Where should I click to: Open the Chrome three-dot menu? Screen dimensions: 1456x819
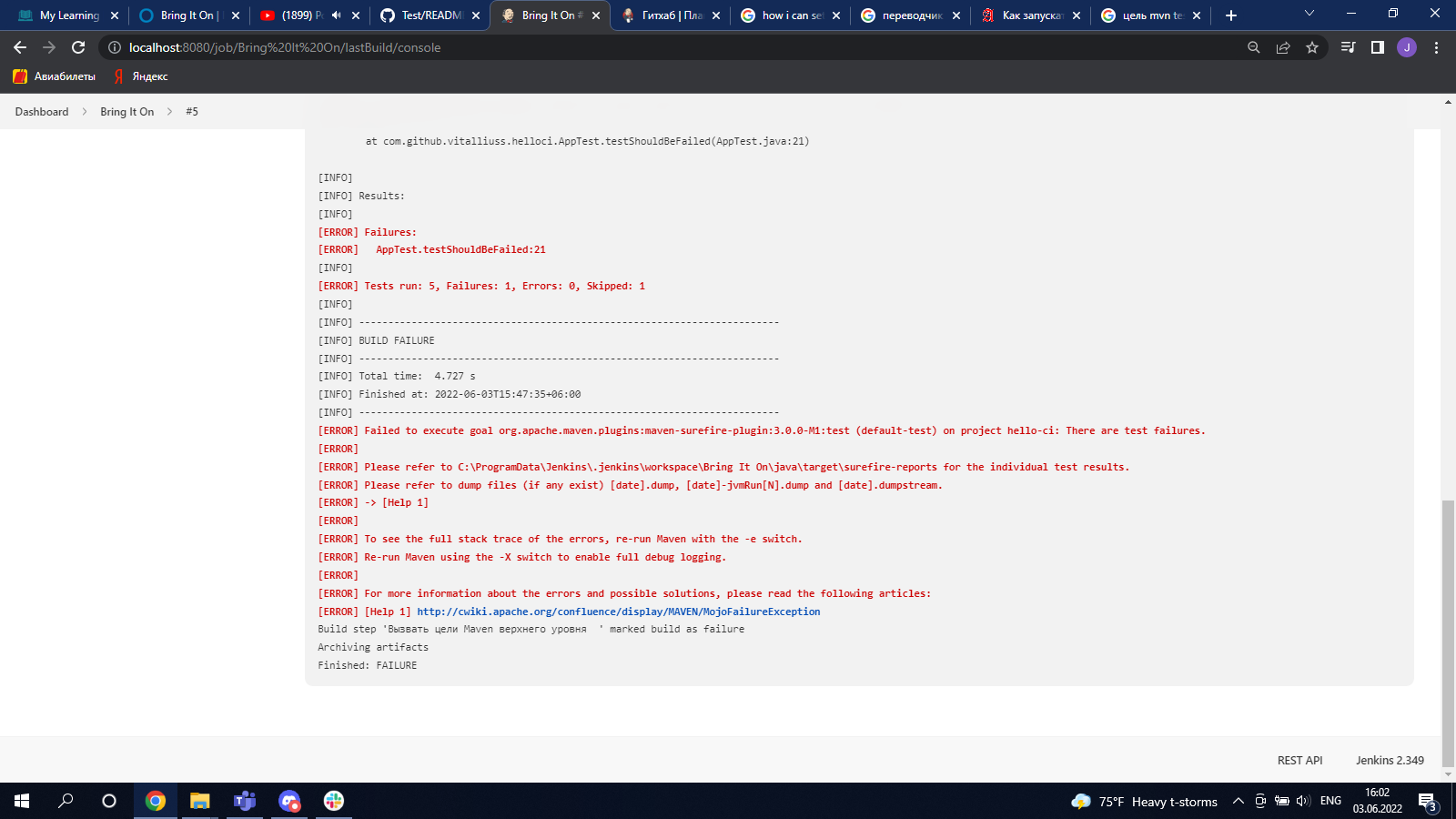tap(1437, 47)
